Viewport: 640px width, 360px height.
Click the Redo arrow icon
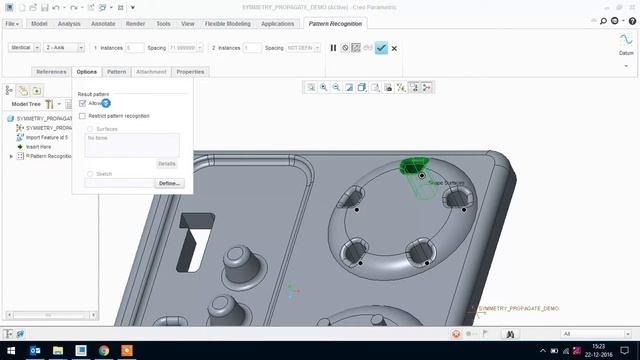(73, 7)
